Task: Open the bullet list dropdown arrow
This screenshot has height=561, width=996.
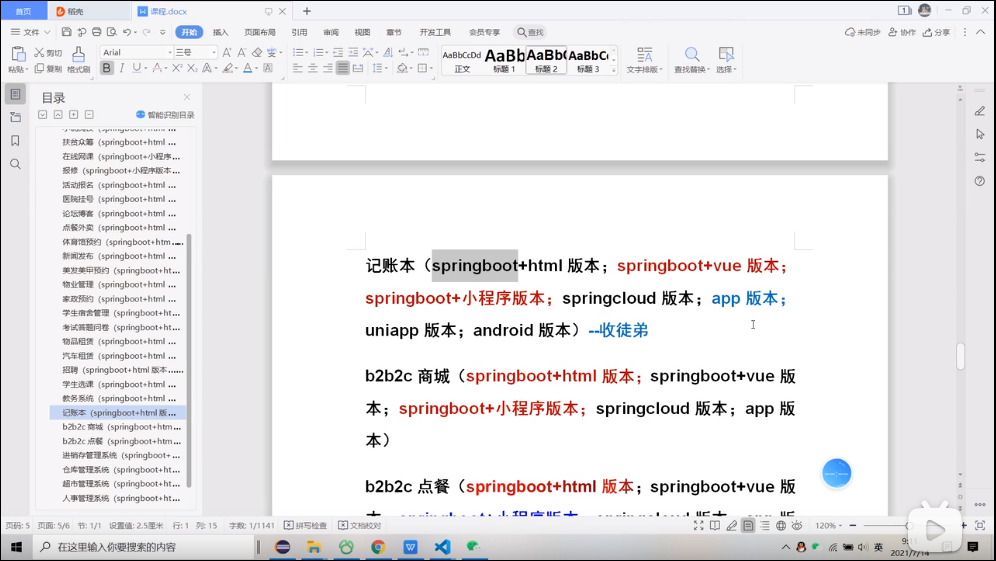Action: tap(307, 53)
